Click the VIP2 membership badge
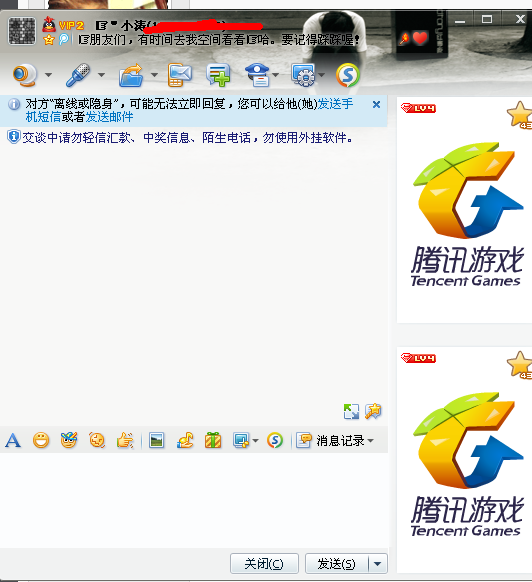532x582 pixels. [71, 26]
